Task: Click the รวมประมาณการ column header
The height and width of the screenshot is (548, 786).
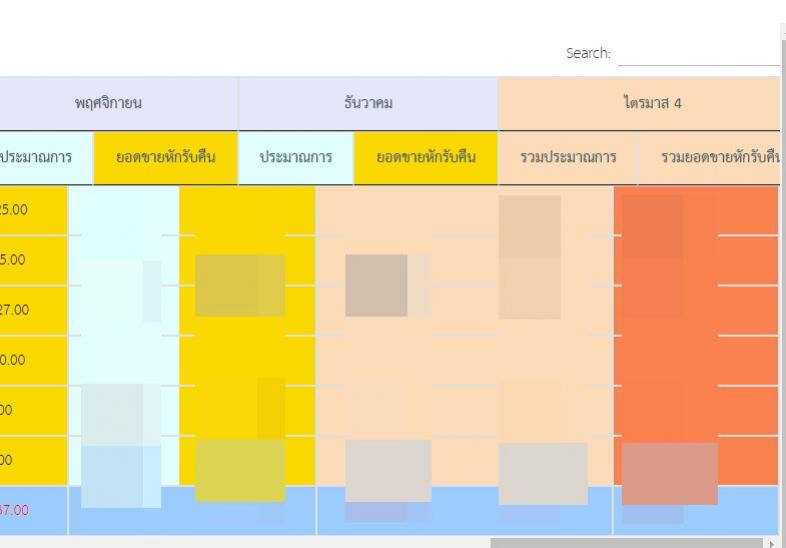Action: click(567, 158)
